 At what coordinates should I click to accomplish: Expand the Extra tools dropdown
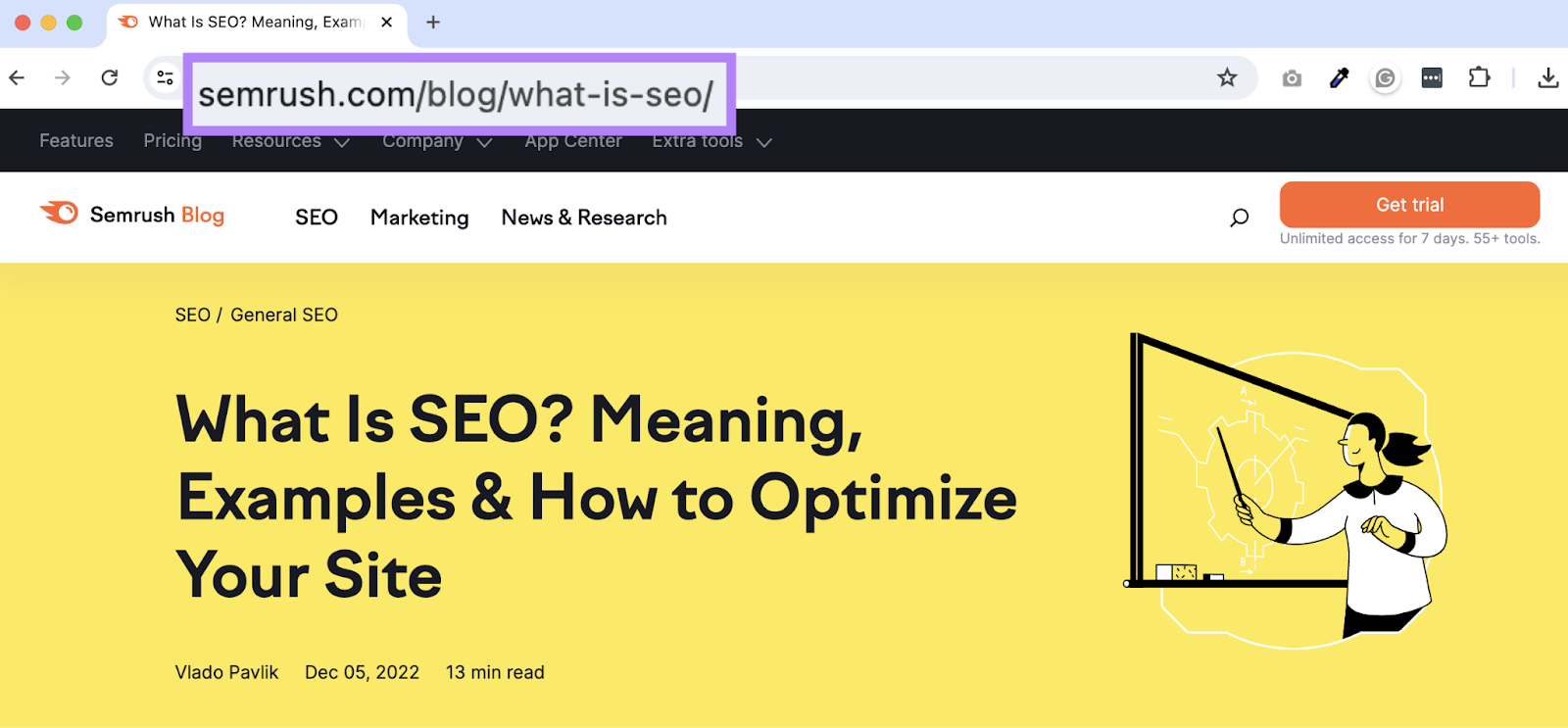[x=711, y=140]
